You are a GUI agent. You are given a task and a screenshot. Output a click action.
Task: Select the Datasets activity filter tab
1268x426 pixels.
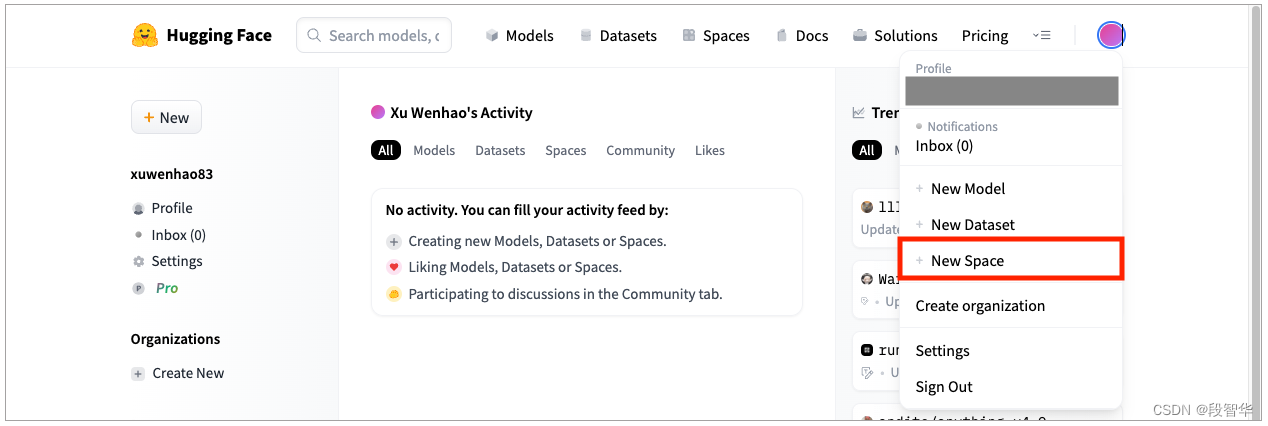(500, 150)
